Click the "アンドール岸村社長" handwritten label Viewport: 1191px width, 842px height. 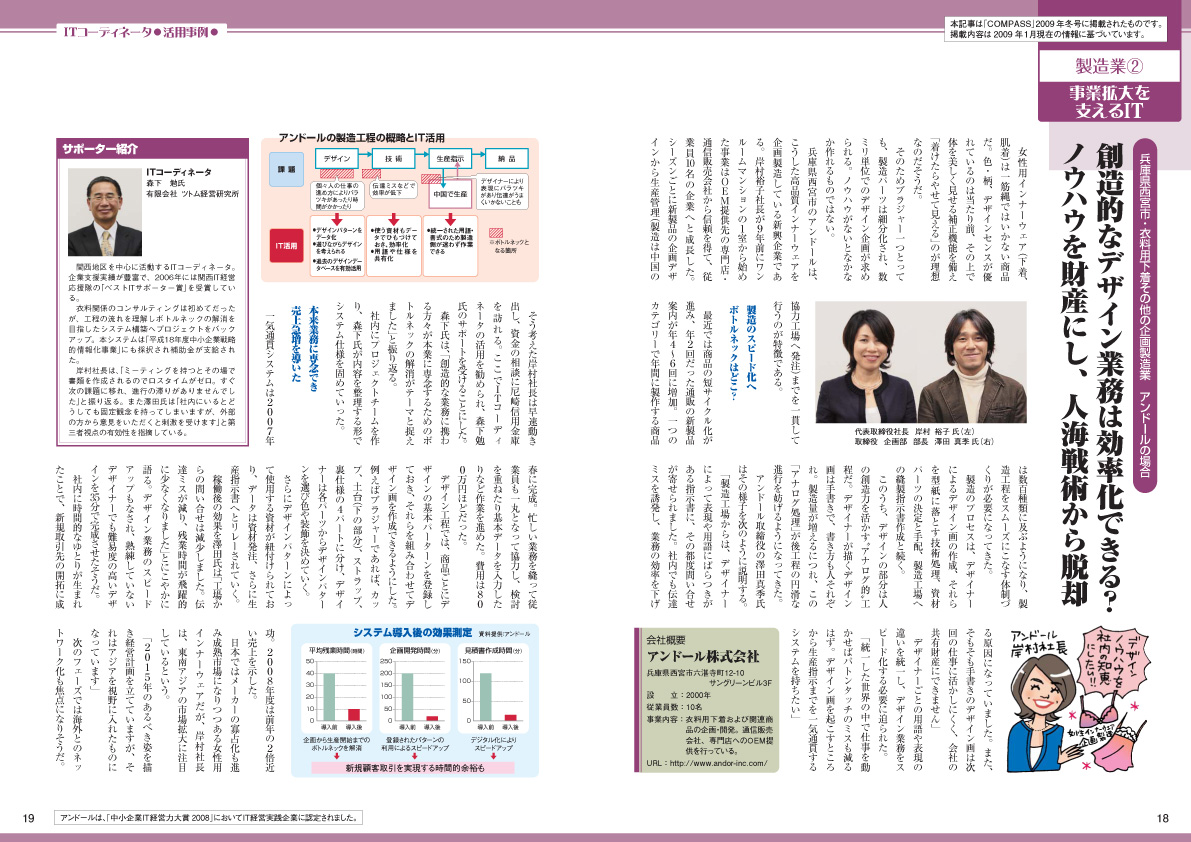[1039, 642]
